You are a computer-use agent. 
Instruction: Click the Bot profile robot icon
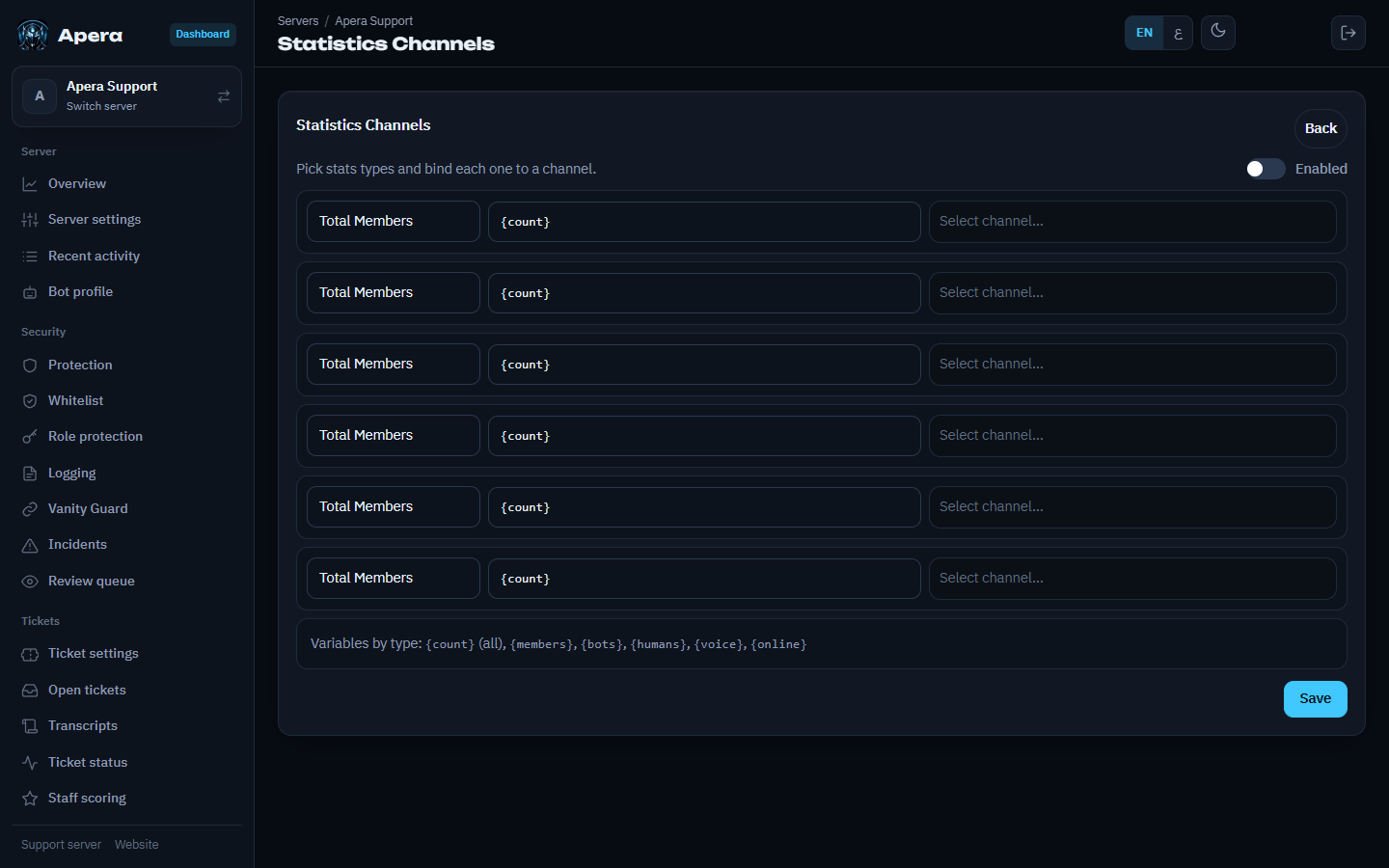click(30, 292)
